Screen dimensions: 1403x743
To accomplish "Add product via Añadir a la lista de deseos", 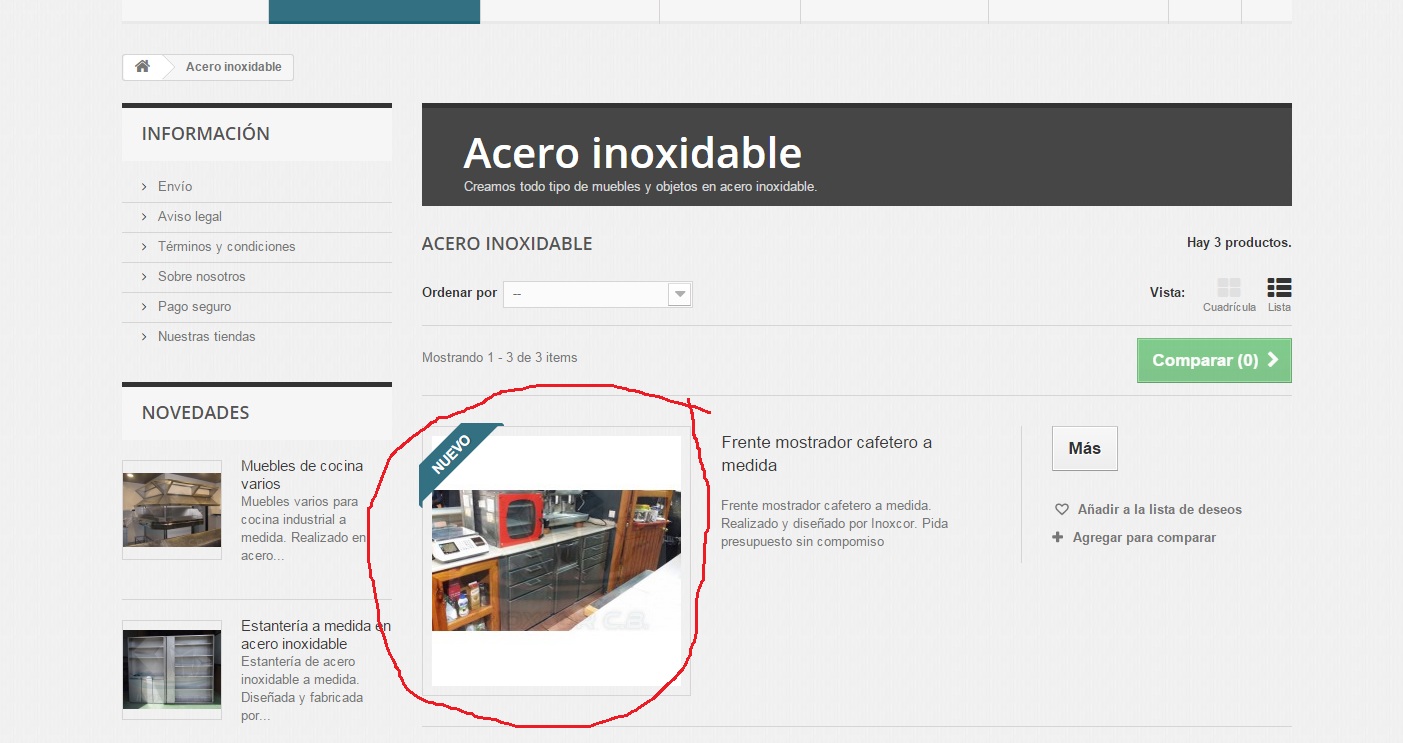I will 1149,510.
